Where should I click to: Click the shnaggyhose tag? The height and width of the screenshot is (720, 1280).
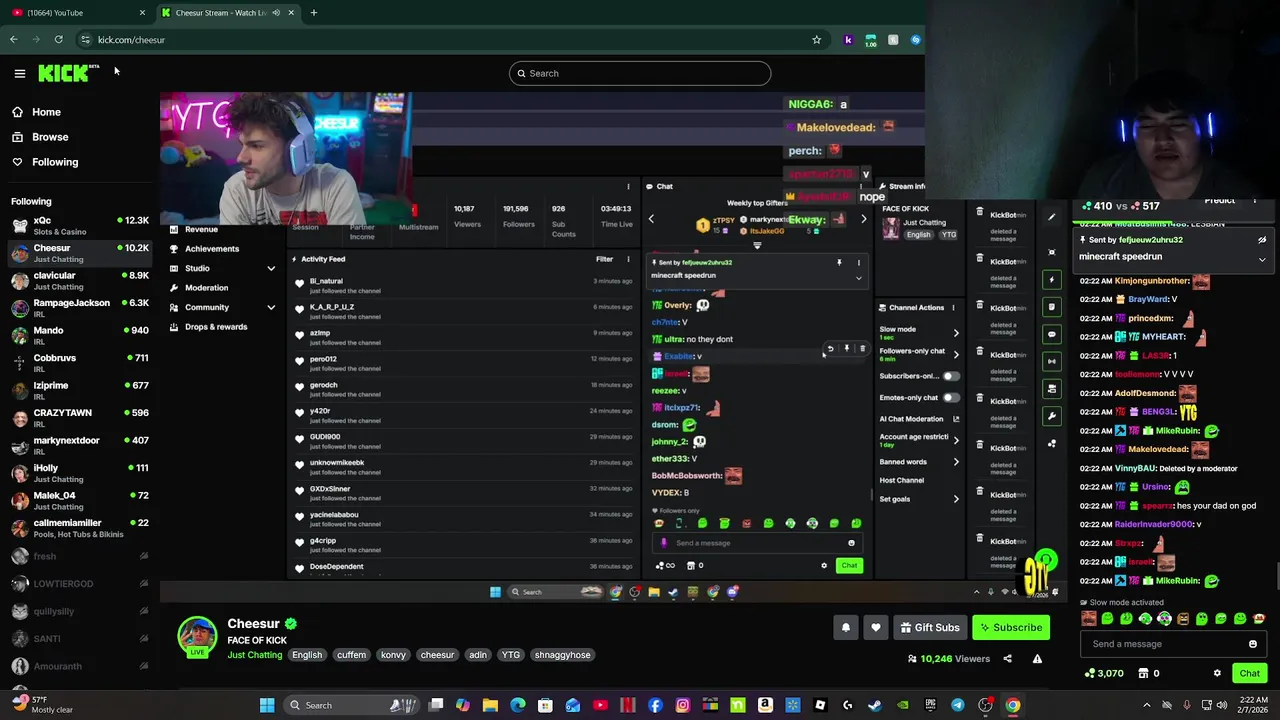coord(562,655)
